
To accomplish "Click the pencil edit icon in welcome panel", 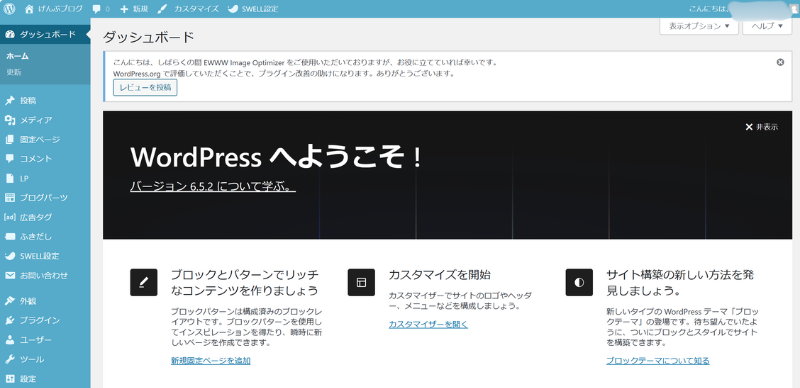I will (143, 282).
